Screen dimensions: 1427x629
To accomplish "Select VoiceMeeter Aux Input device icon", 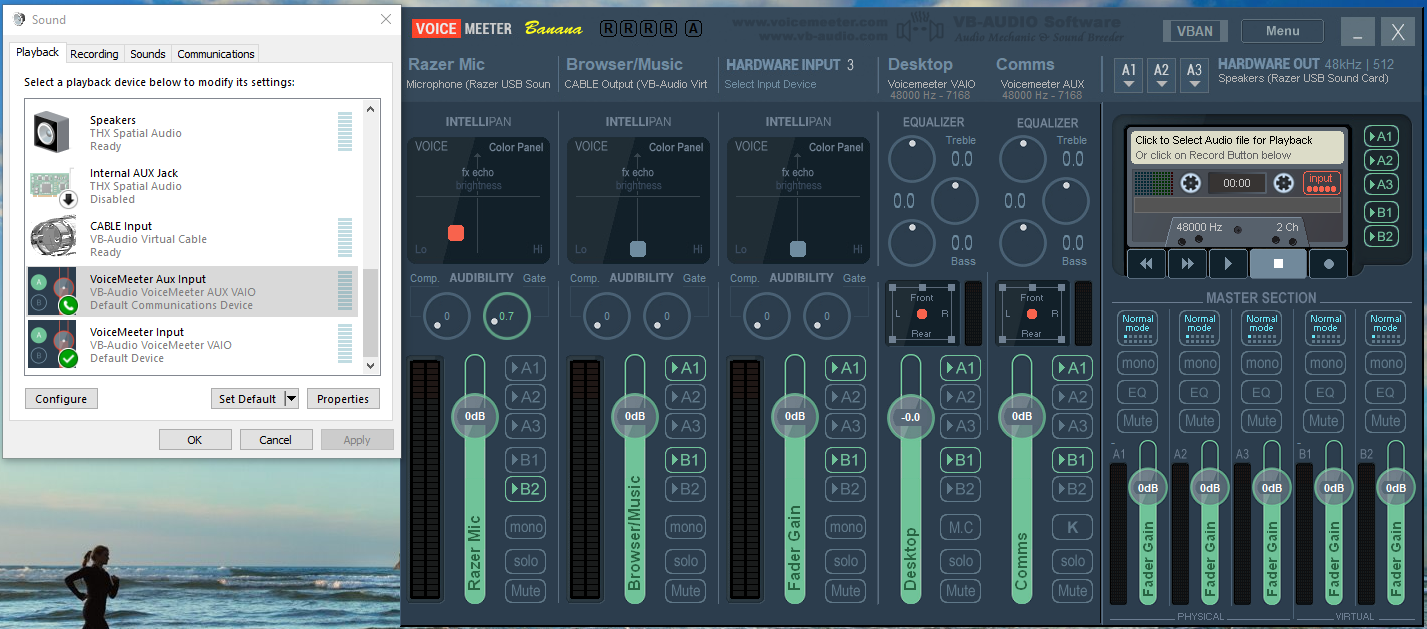I will [52, 291].
